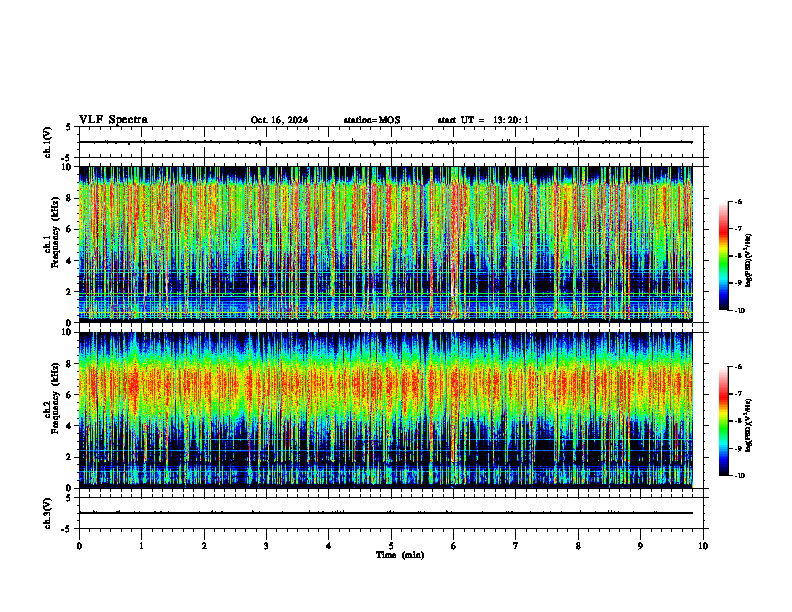Image resolution: width=792 pixels, height=612 pixels.
Task: Click the upper colorbar's log(PSD) unit label
Action: click(749, 261)
